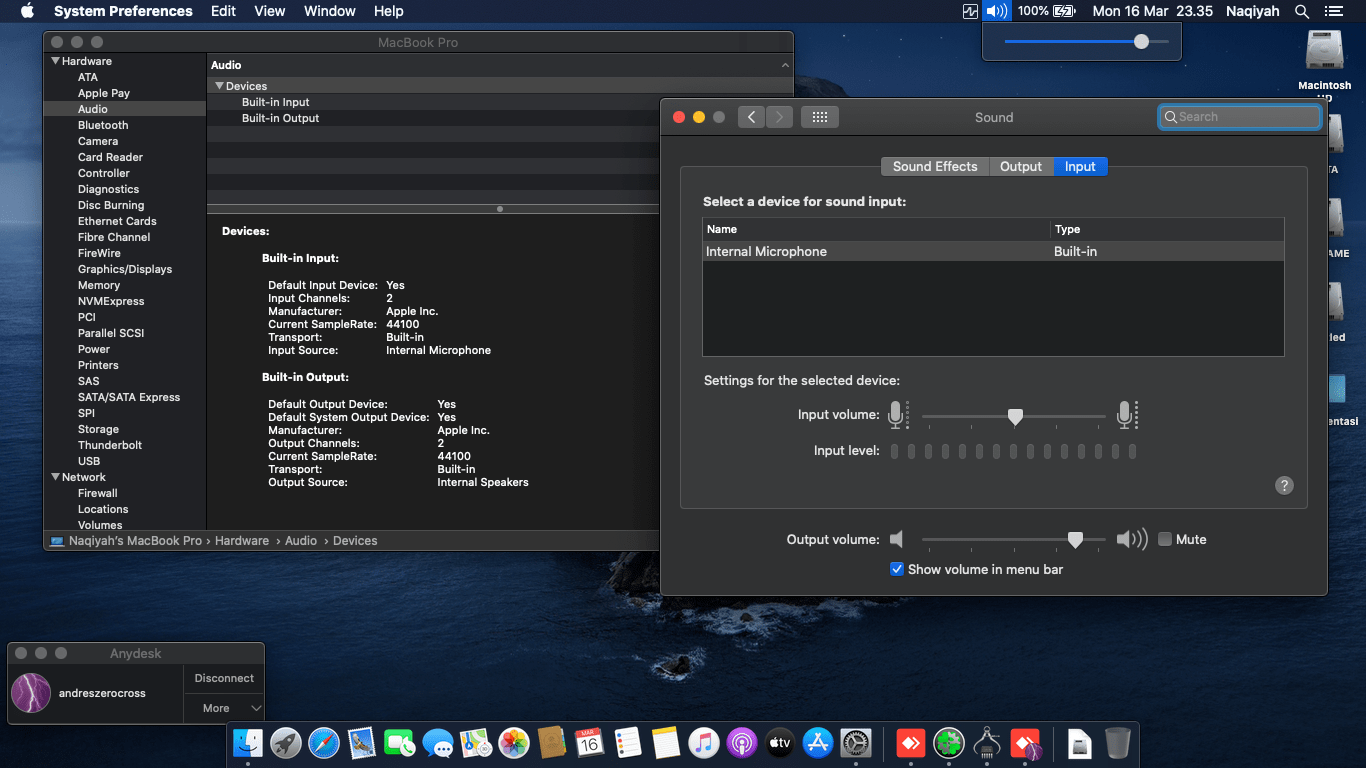Open Photos from the dock
The image size is (1366, 768).
tap(514, 743)
